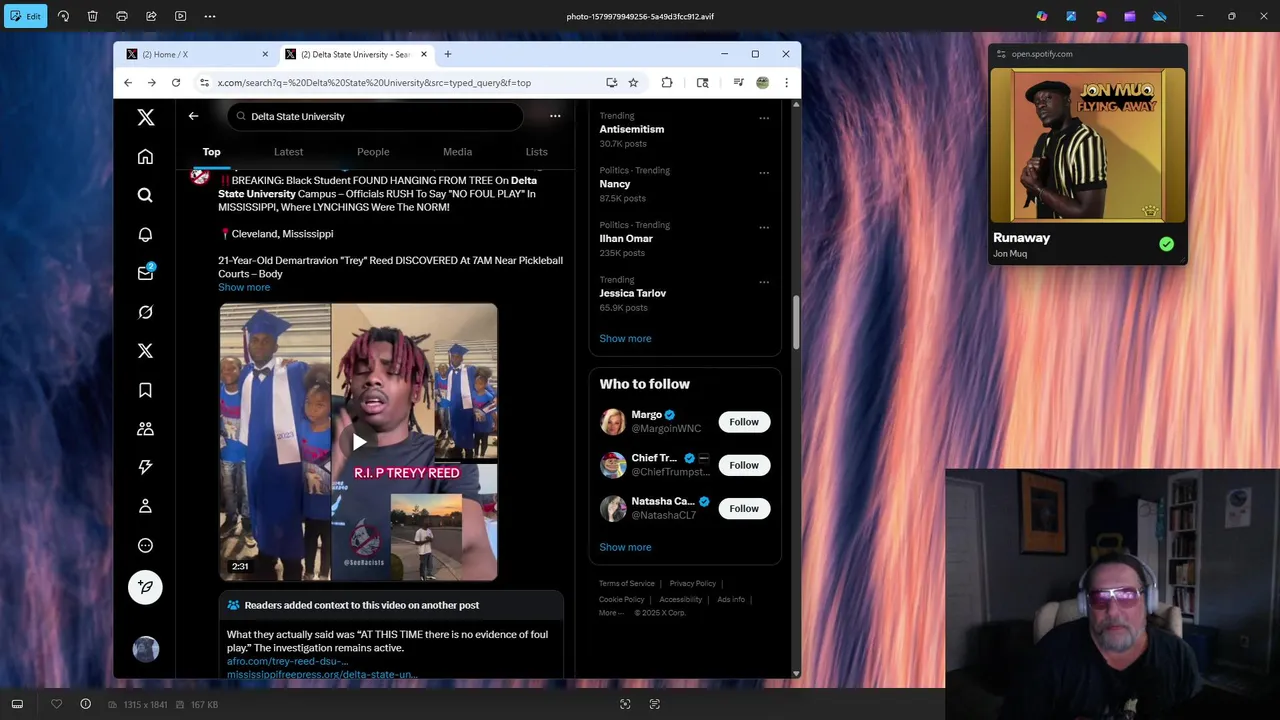The width and height of the screenshot is (1280, 720).
Task: Click the scan text icon in the status bar
Action: [x=655, y=704]
